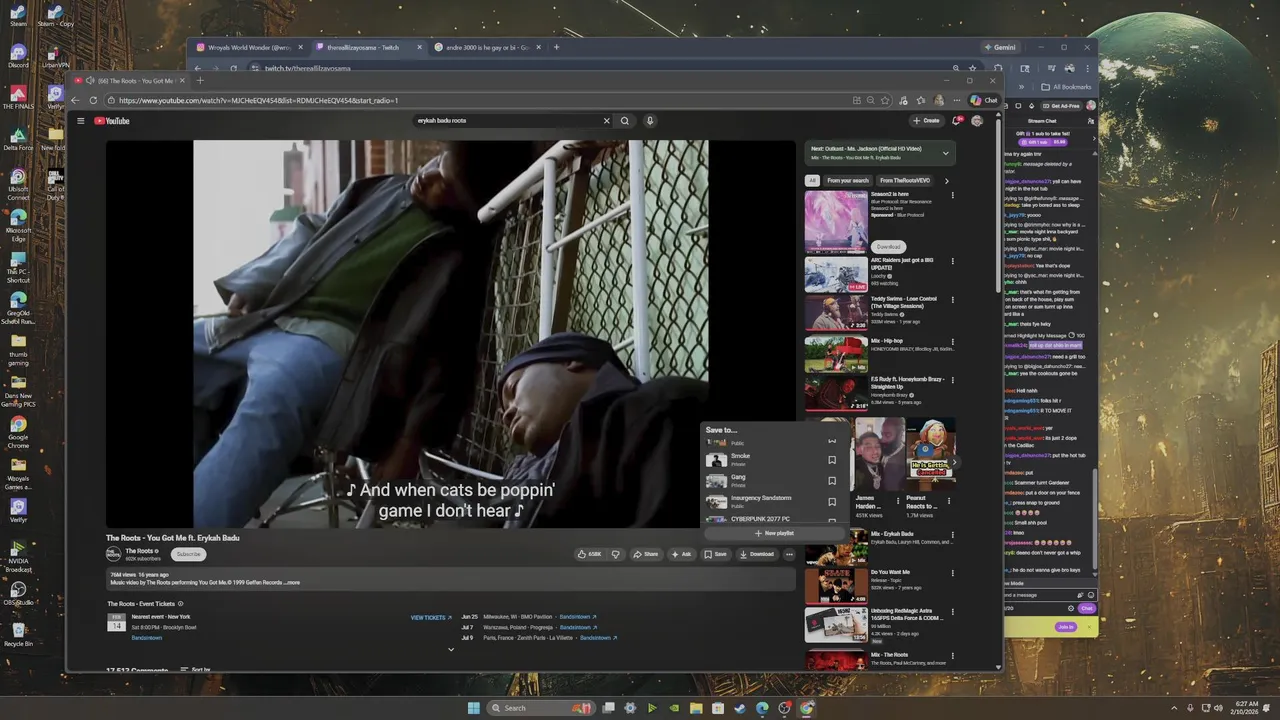Switch to Wroyals World Wonder browser tab

(x=250, y=47)
